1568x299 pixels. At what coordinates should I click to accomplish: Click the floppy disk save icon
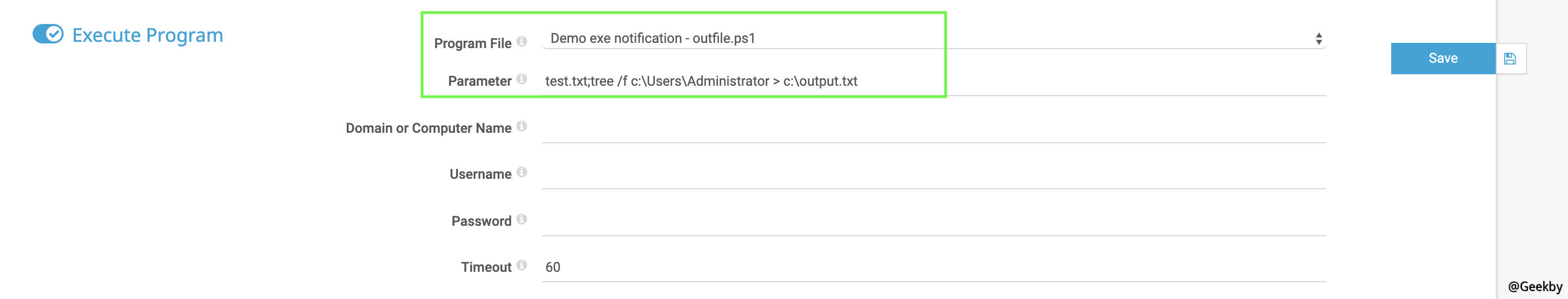point(1510,59)
